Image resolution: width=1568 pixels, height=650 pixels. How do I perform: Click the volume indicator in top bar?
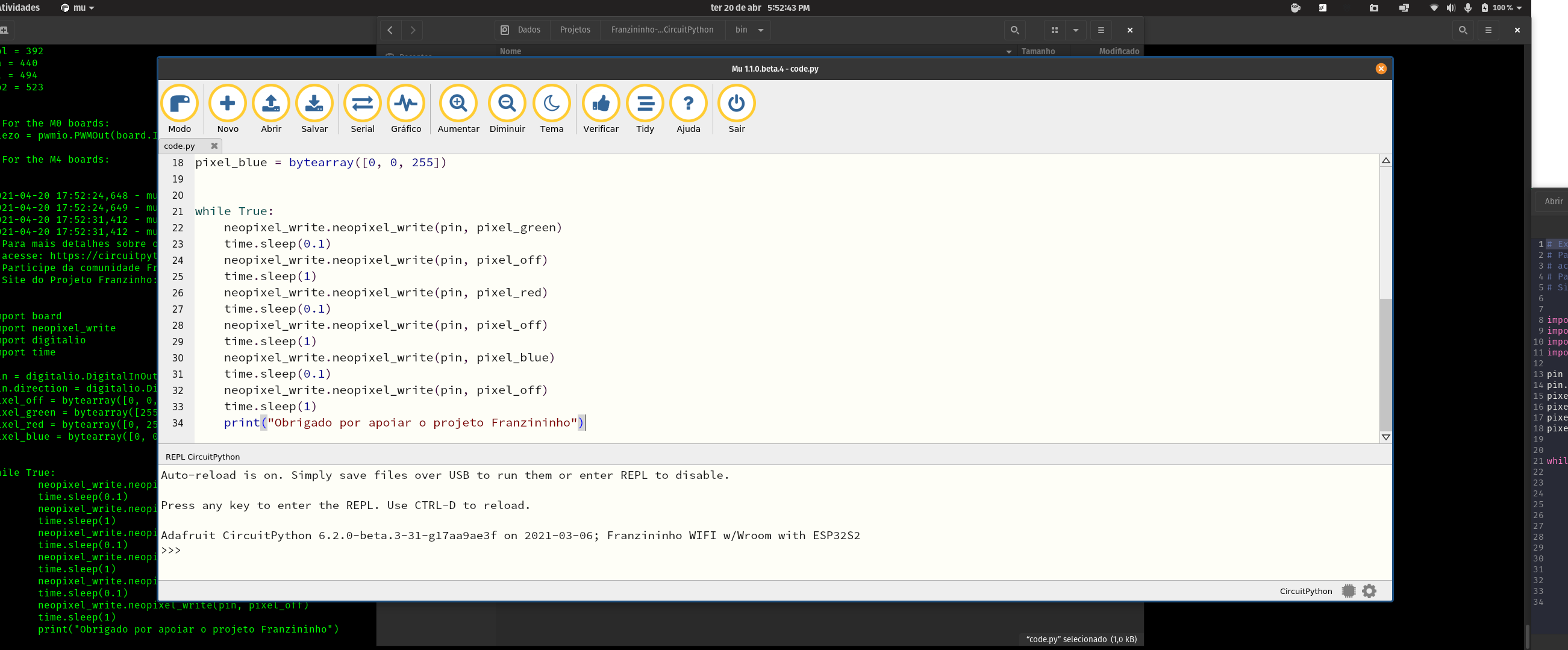click(x=1451, y=8)
